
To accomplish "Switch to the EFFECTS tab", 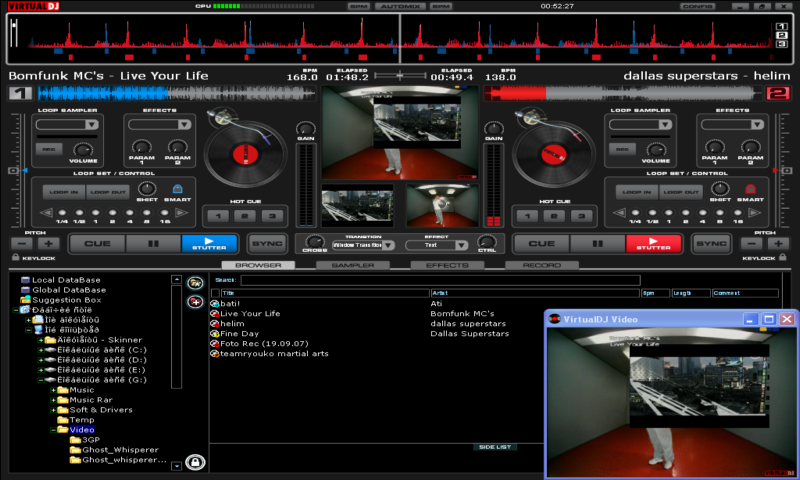I will [447, 265].
